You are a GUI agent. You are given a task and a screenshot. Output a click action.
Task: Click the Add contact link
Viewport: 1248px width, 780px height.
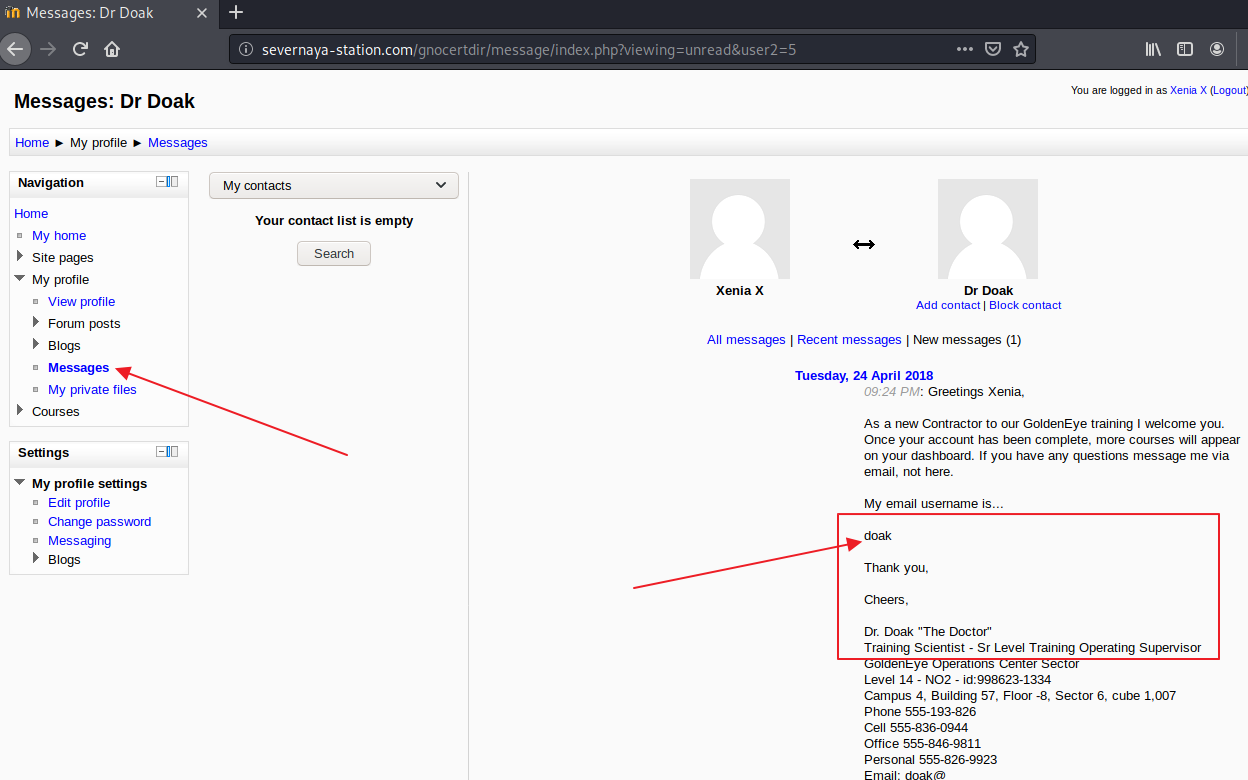[948, 305]
